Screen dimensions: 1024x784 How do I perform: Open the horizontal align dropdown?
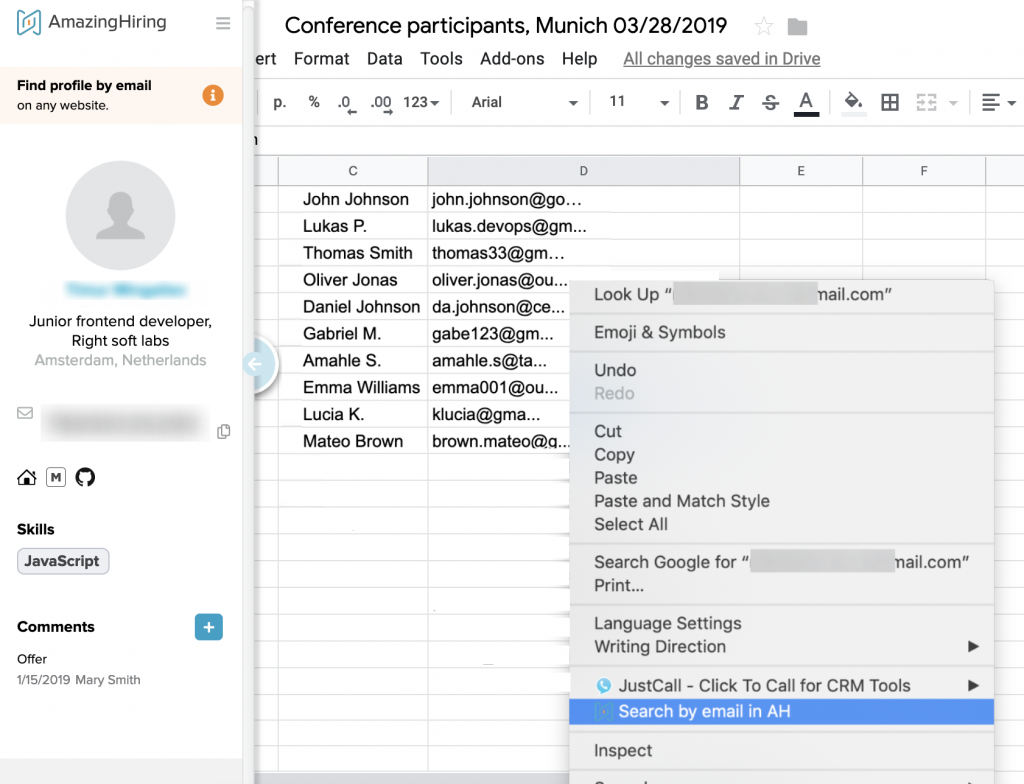click(x=999, y=103)
